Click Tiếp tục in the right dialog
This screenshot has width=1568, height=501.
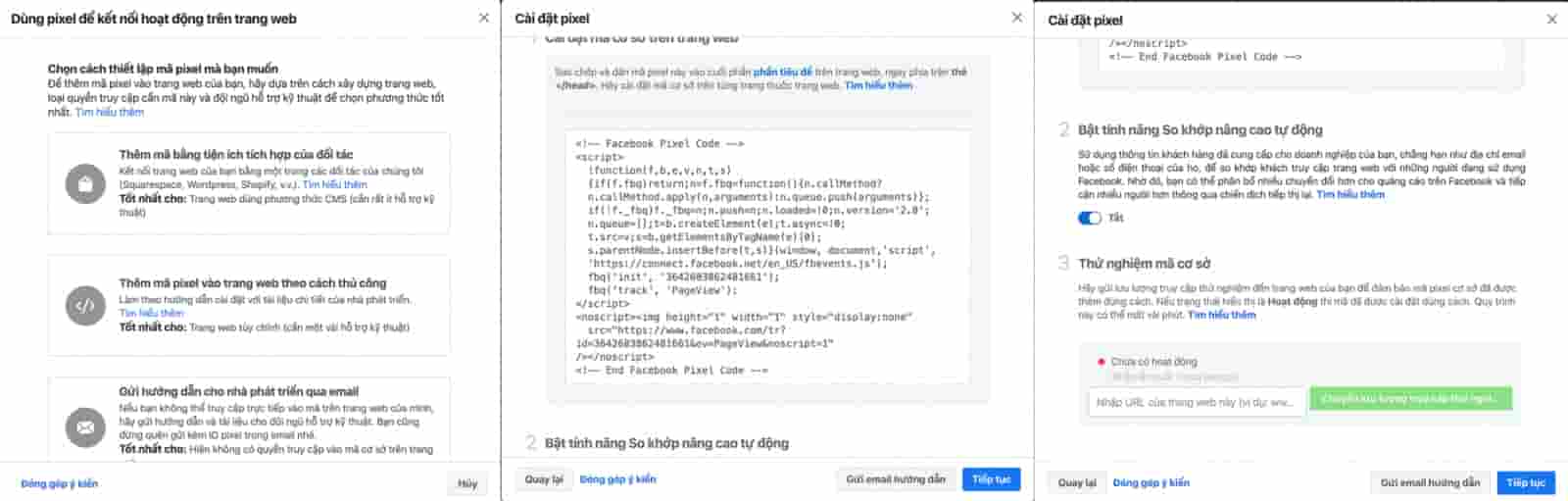click(1526, 482)
